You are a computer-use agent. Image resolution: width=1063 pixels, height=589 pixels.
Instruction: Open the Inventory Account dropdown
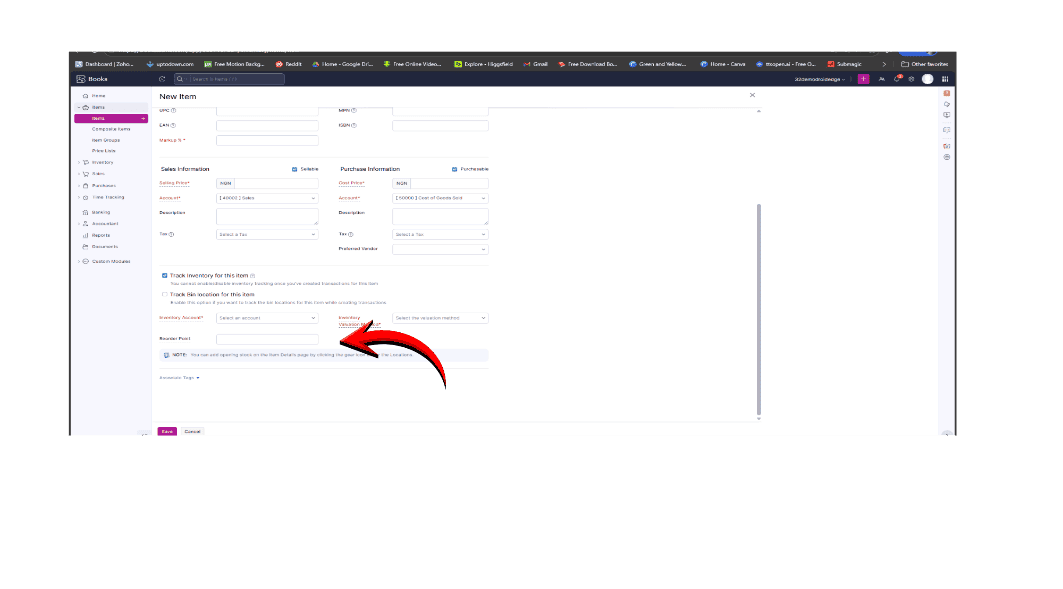pyautogui.click(x=267, y=318)
